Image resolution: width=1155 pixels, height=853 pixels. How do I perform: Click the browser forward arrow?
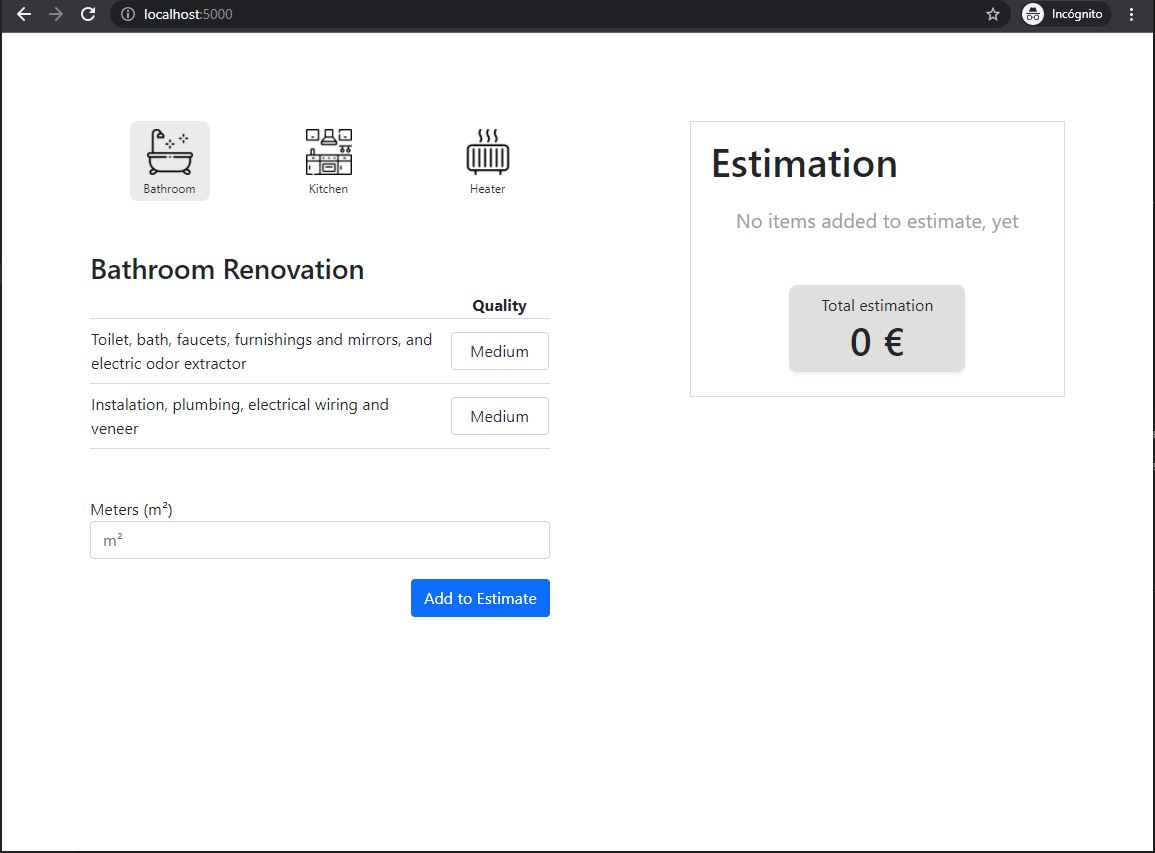click(56, 14)
